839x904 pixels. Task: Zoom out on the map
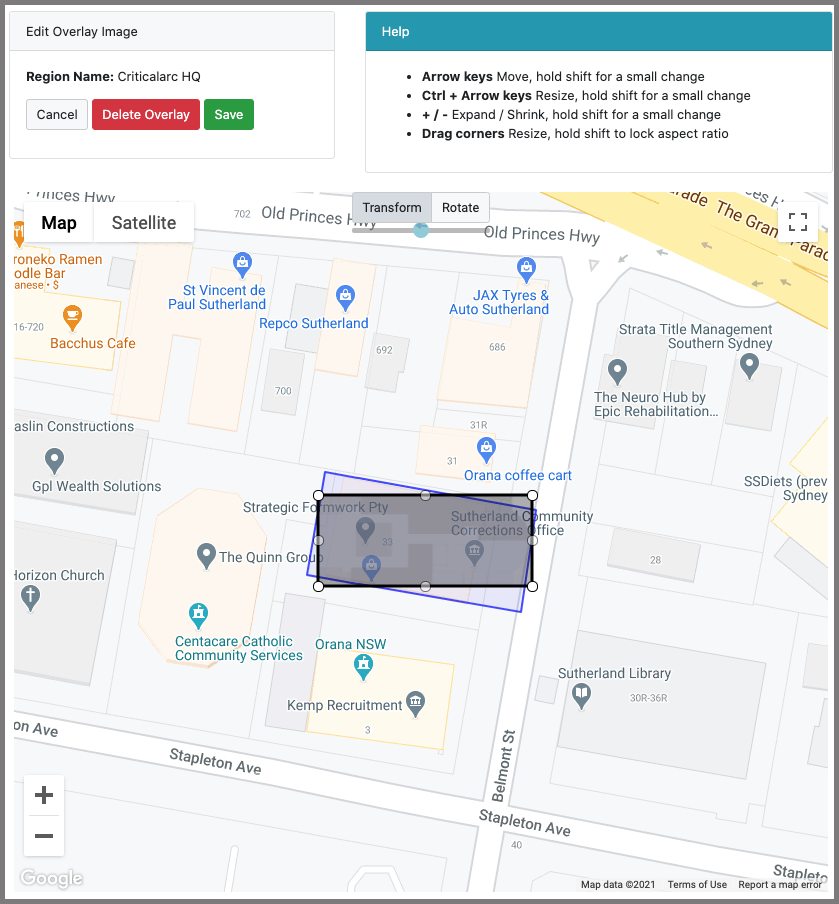pos(44,836)
